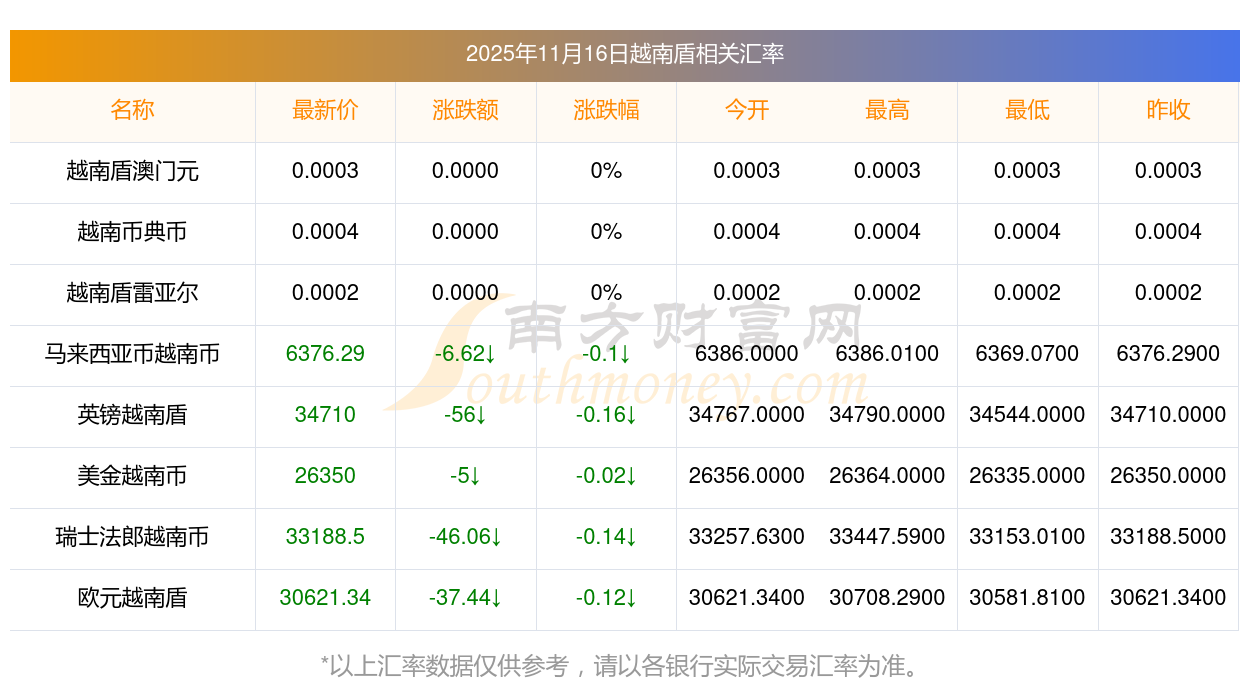Open the 美金越南币 row name
This screenshot has height=697, width=1250.
point(132,476)
